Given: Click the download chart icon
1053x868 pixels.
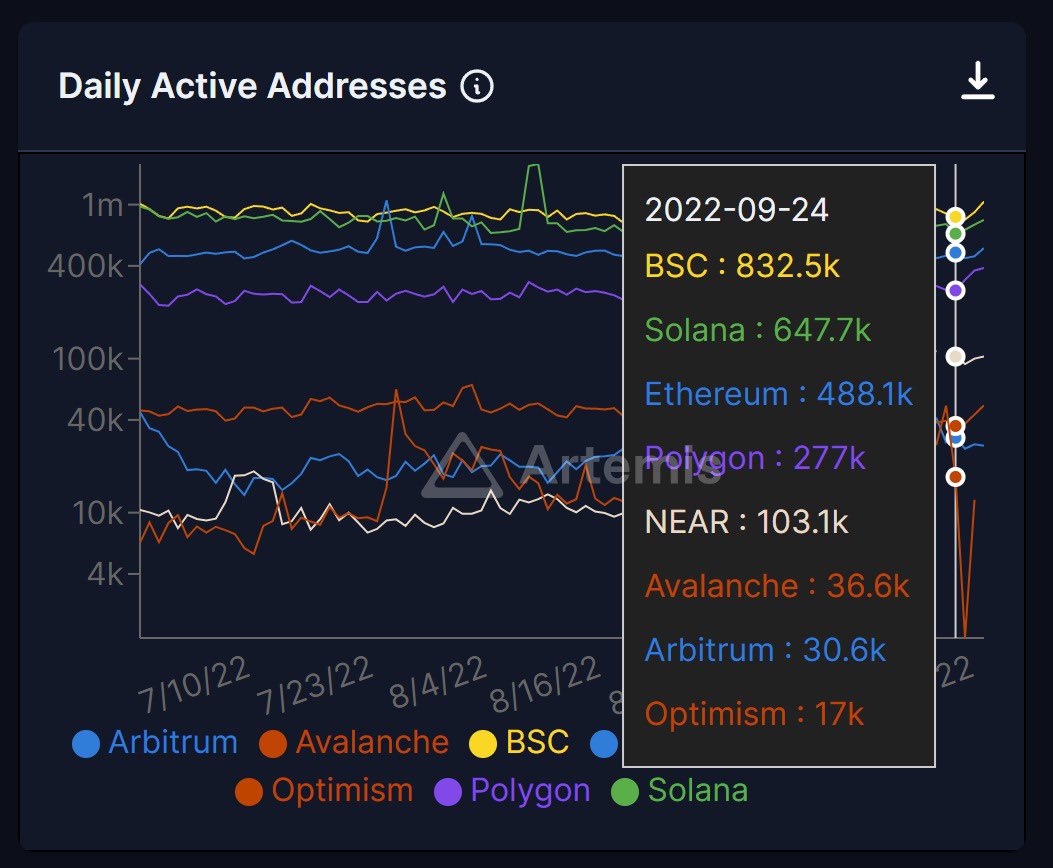Looking at the screenshot, I should [x=977, y=81].
